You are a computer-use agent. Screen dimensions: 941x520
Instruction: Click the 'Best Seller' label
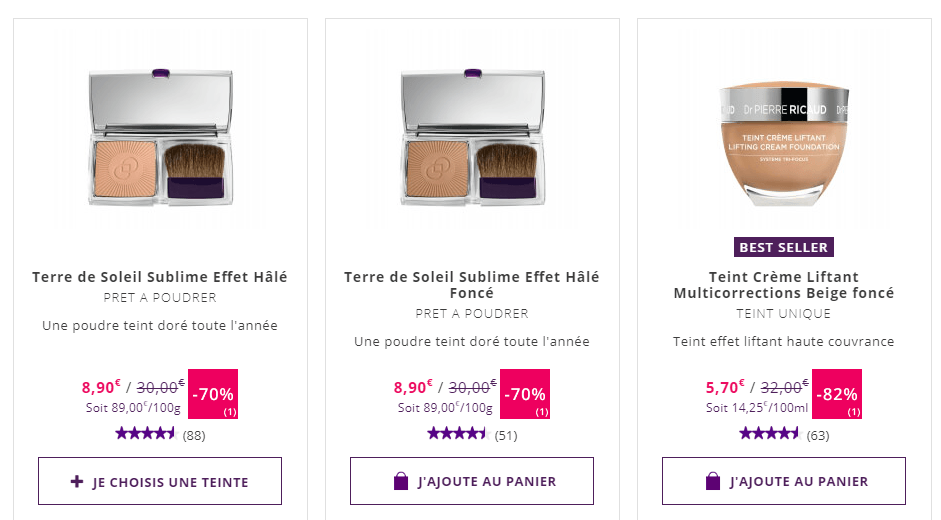click(784, 247)
